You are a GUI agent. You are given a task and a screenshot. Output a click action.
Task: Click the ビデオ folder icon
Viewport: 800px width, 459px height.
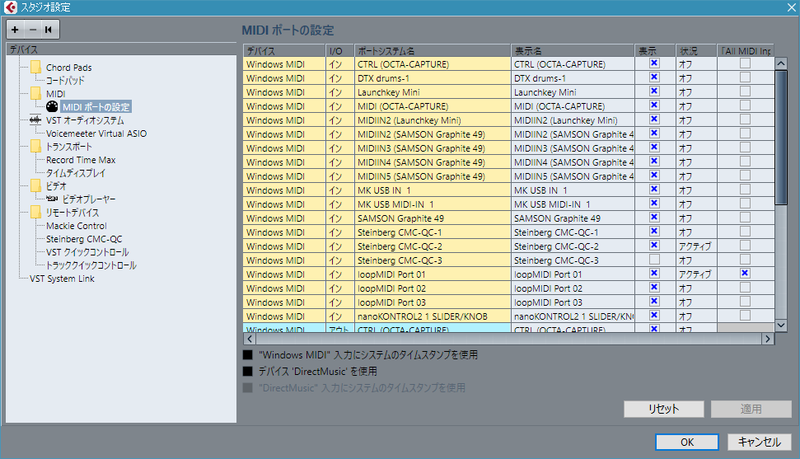point(36,186)
